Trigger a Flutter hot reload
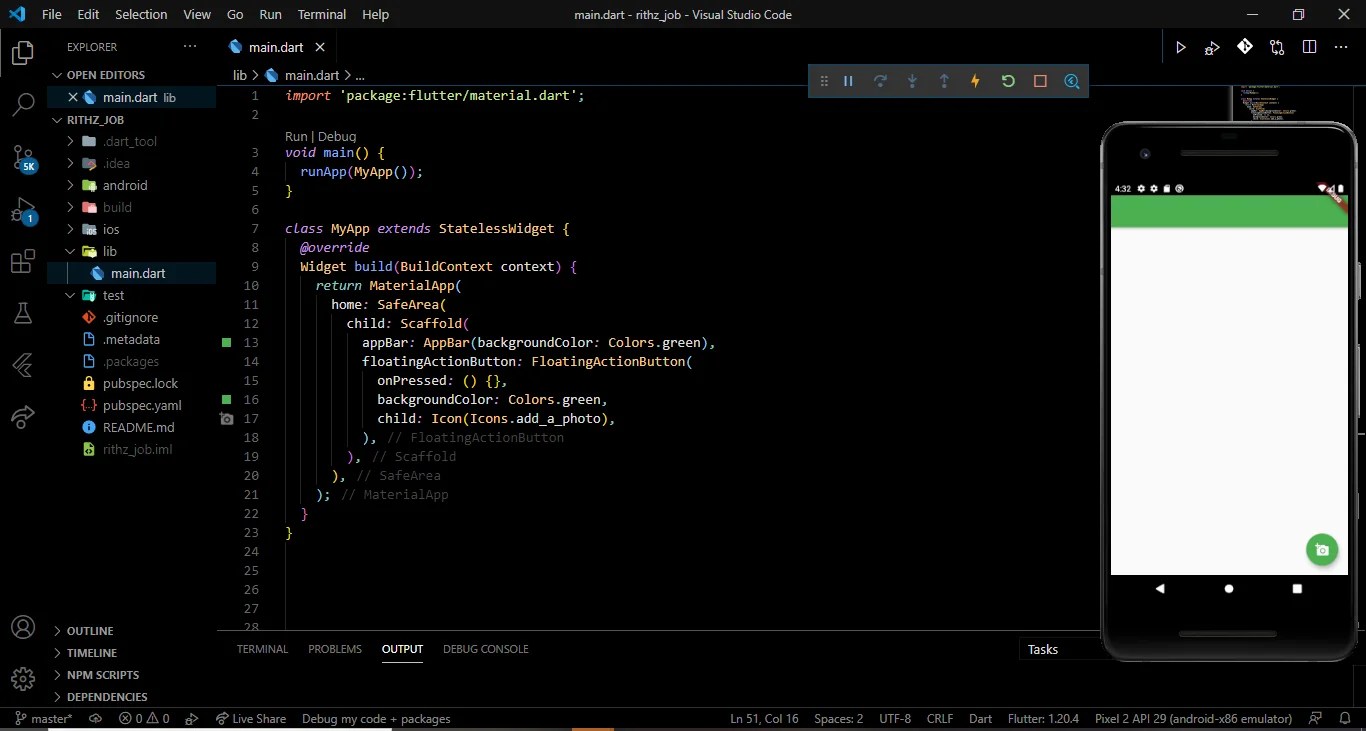Viewport: 1366px width, 731px height. click(x=975, y=81)
